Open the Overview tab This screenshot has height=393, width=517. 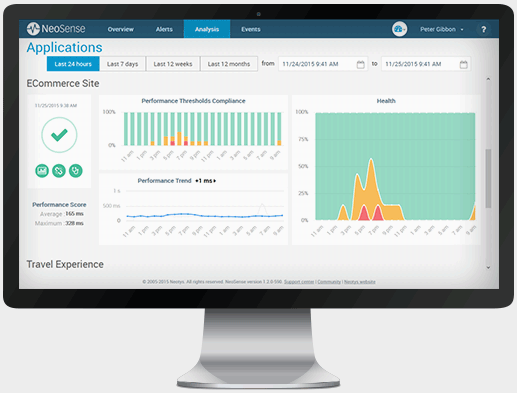tap(121, 29)
